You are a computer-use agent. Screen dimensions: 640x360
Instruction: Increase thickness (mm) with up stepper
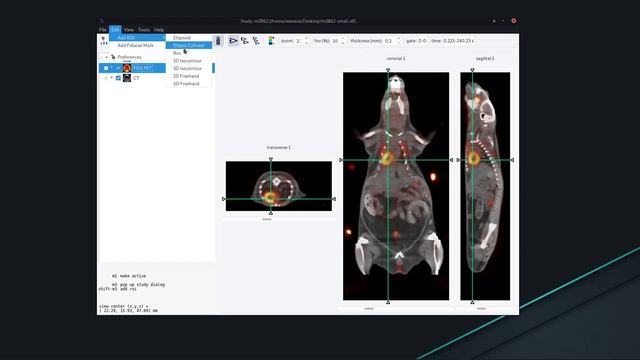pos(398,39)
